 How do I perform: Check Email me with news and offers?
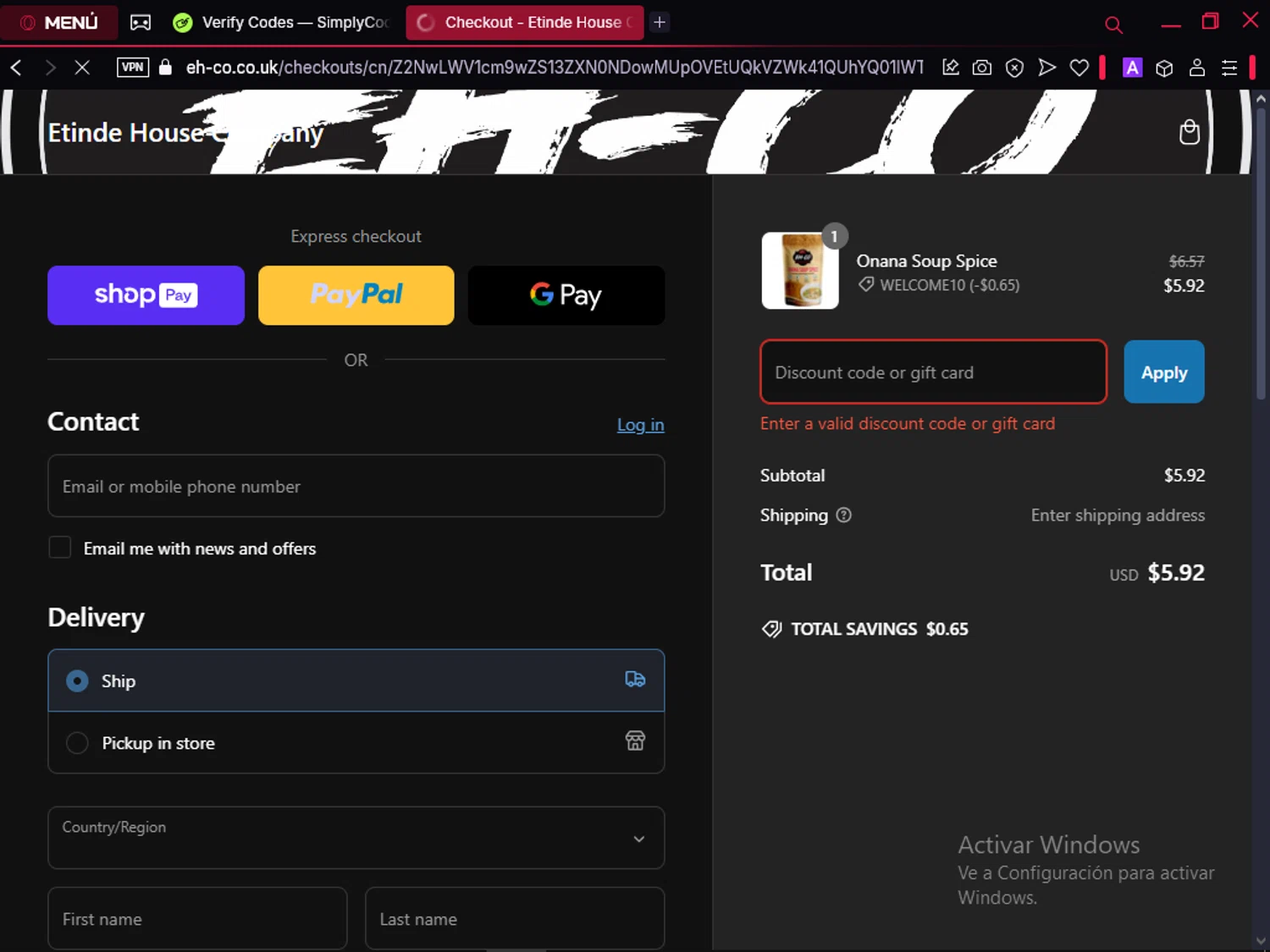(60, 548)
